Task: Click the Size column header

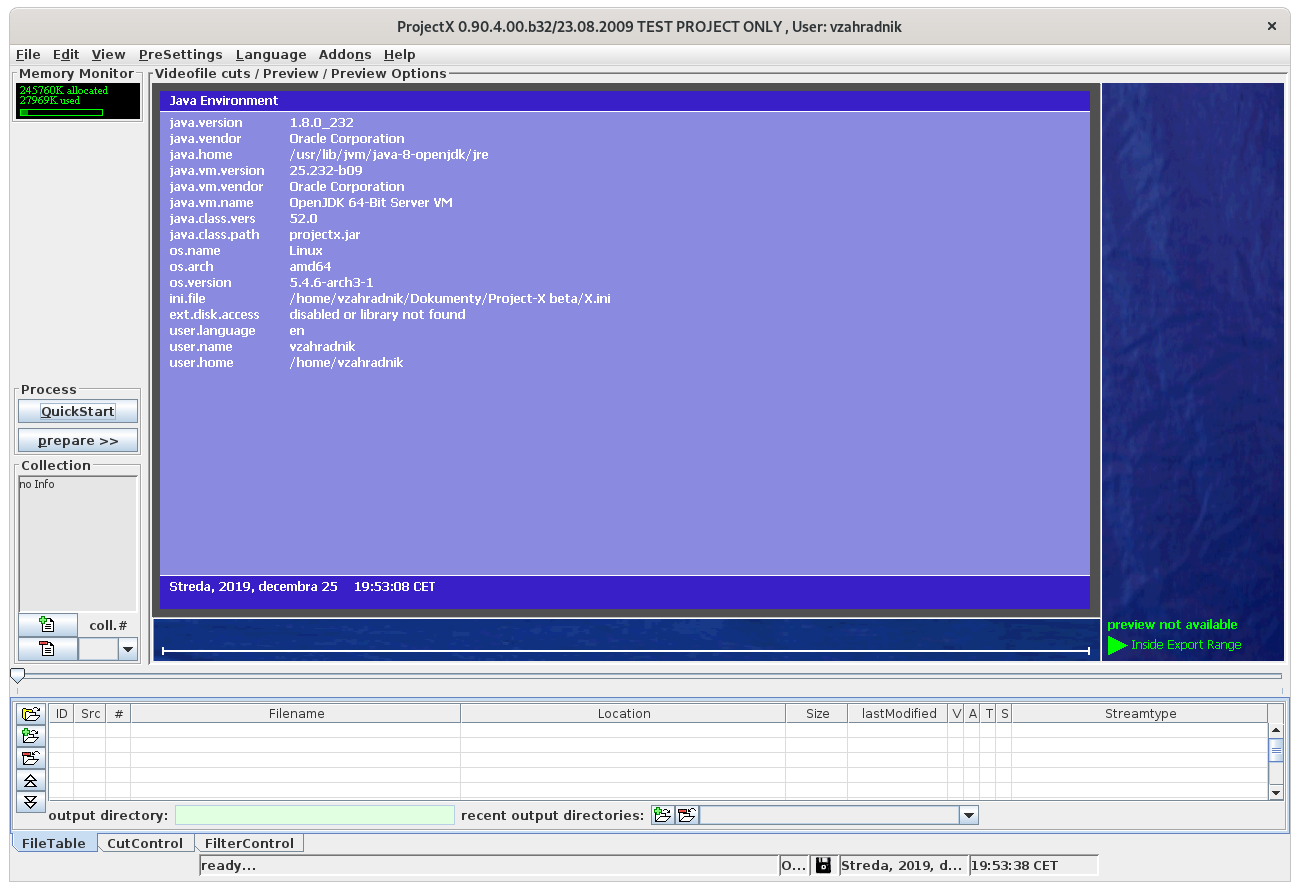Action: pyautogui.click(x=817, y=713)
